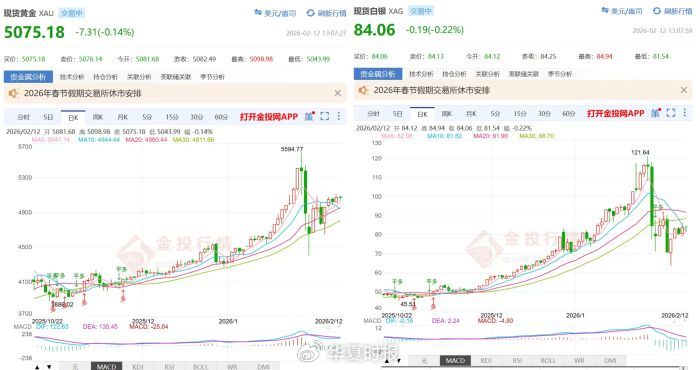Close the holiday notice banner in the silver panel
The width and height of the screenshot is (700, 370).
(684, 90)
